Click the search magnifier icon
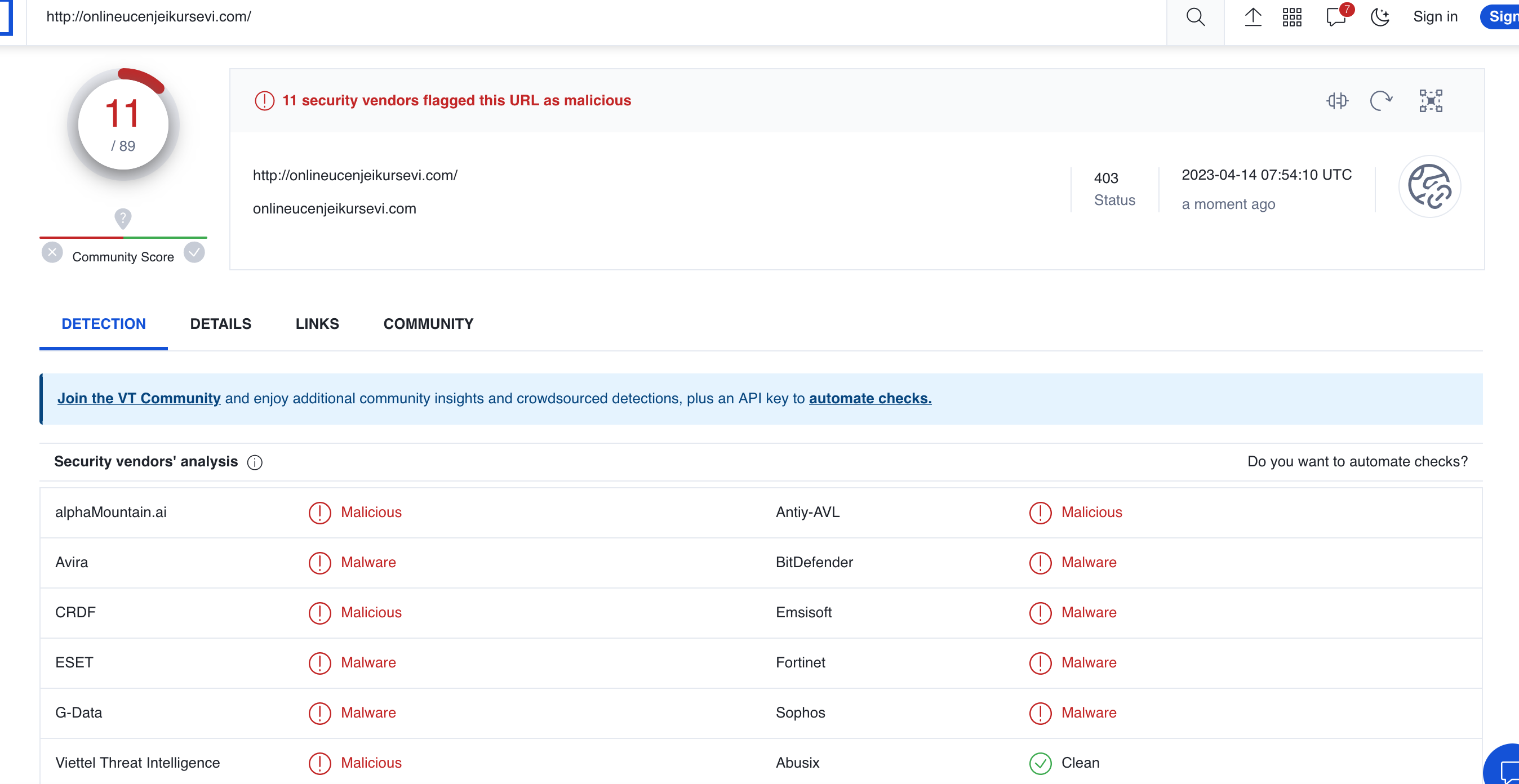The height and width of the screenshot is (784, 1519). (x=1195, y=17)
